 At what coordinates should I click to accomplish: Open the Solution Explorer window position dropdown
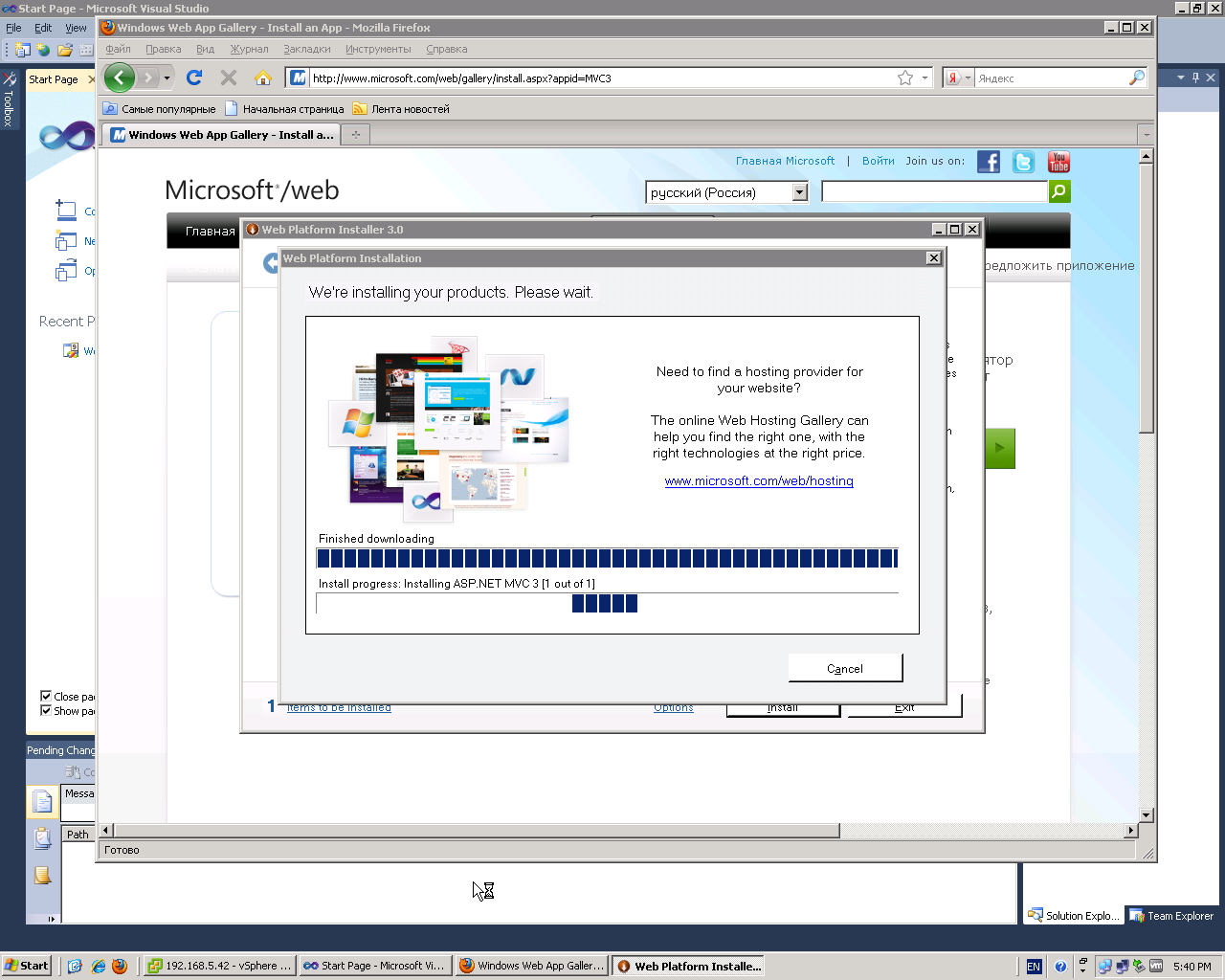1181,77
